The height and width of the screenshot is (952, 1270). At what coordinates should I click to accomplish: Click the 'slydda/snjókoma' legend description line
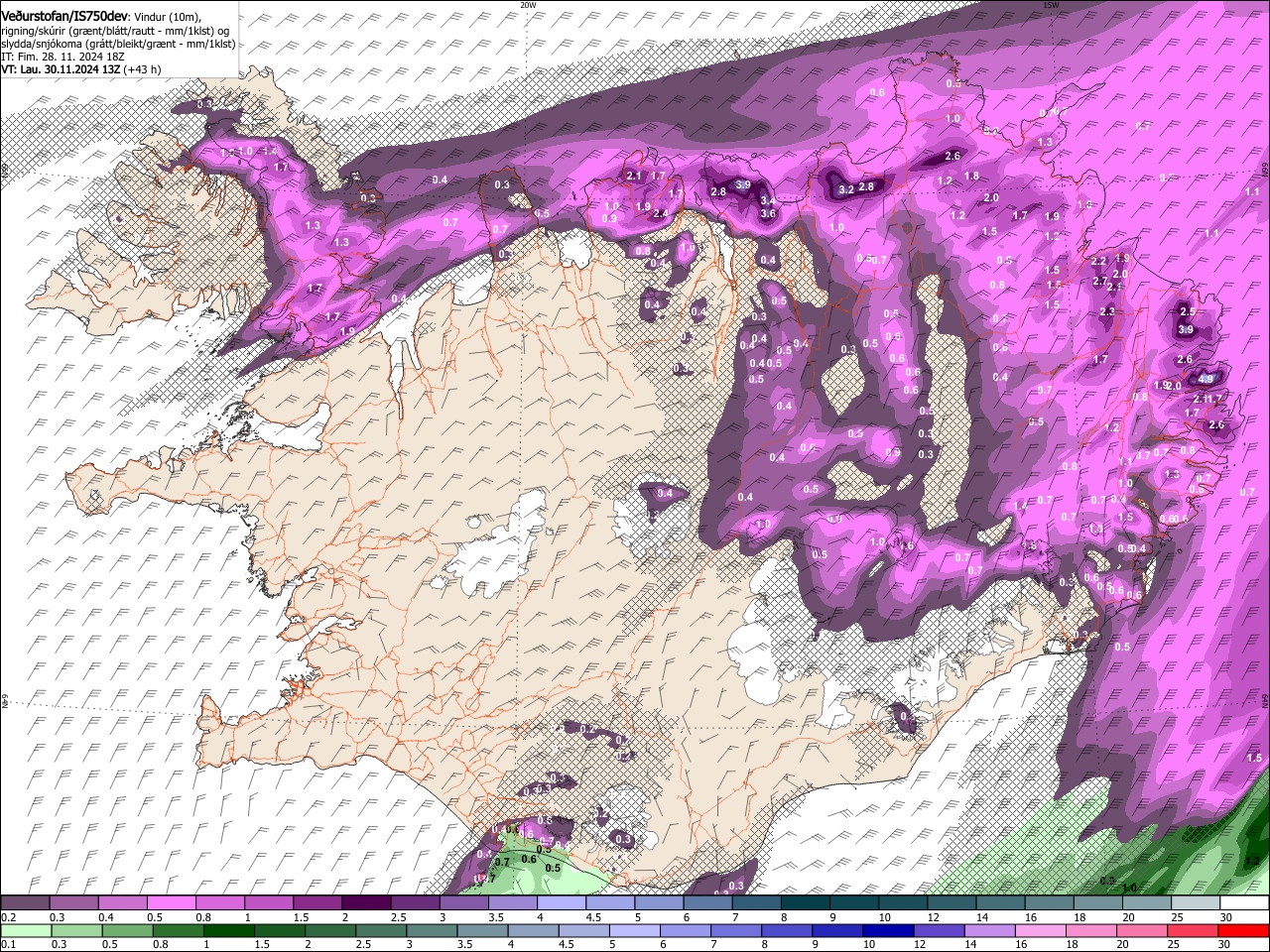(119, 45)
